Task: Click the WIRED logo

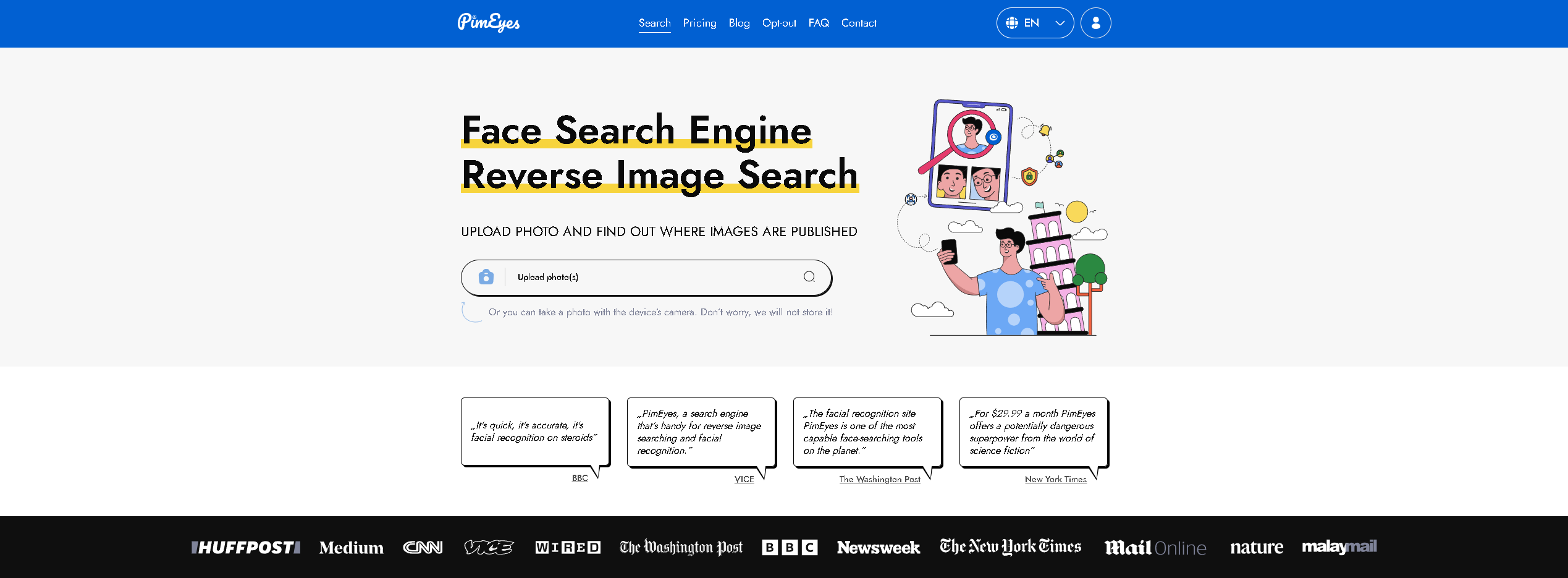Action: tap(568, 547)
